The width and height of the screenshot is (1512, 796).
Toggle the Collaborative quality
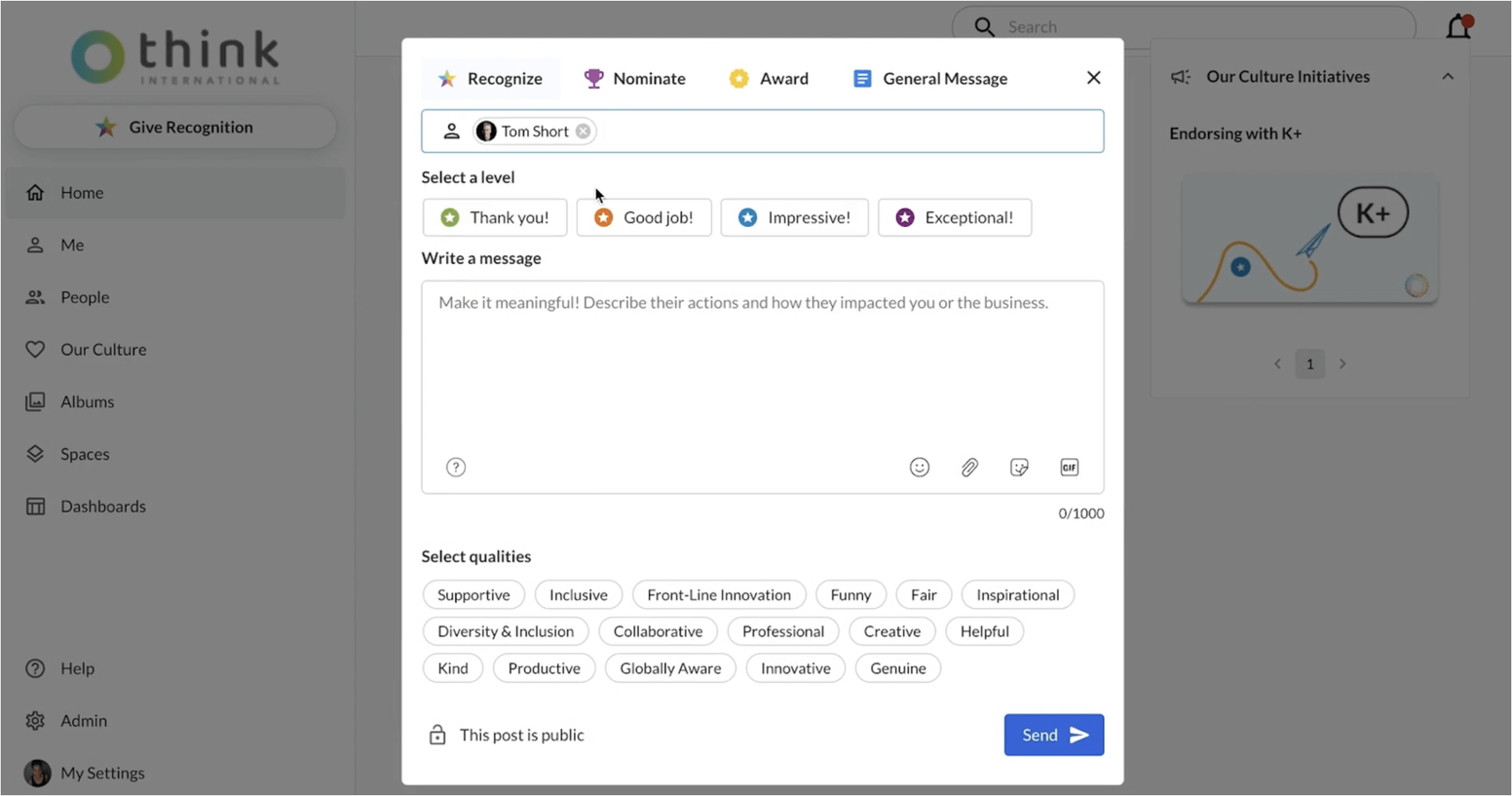click(x=658, y=631)
